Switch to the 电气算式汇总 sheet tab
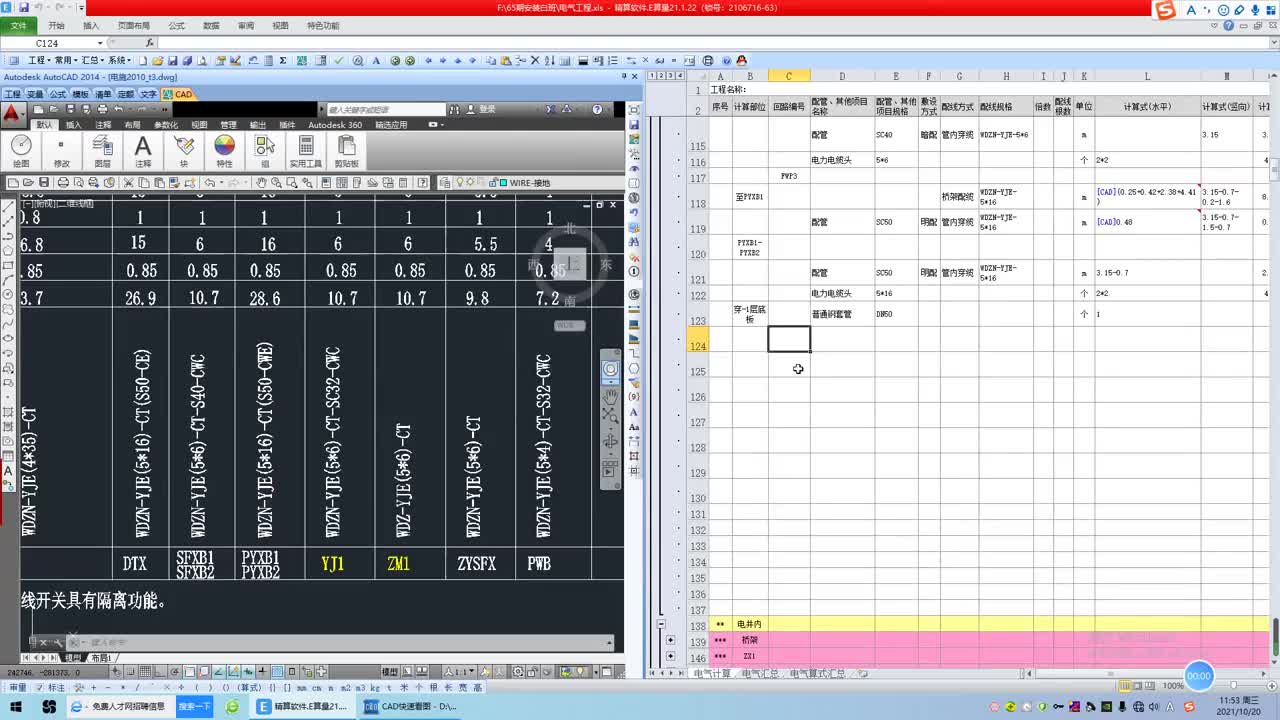The height and width of the screenshot is (720, 1280). 817,674
